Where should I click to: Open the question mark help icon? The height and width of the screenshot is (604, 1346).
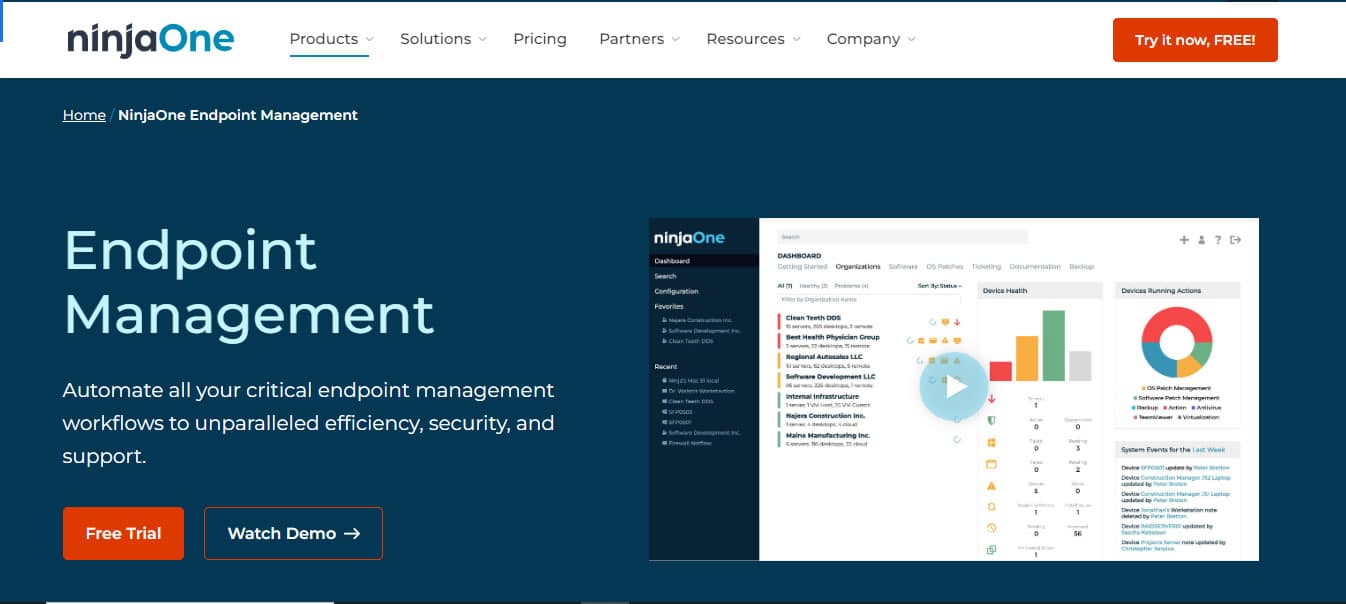tap(1217, 240)
